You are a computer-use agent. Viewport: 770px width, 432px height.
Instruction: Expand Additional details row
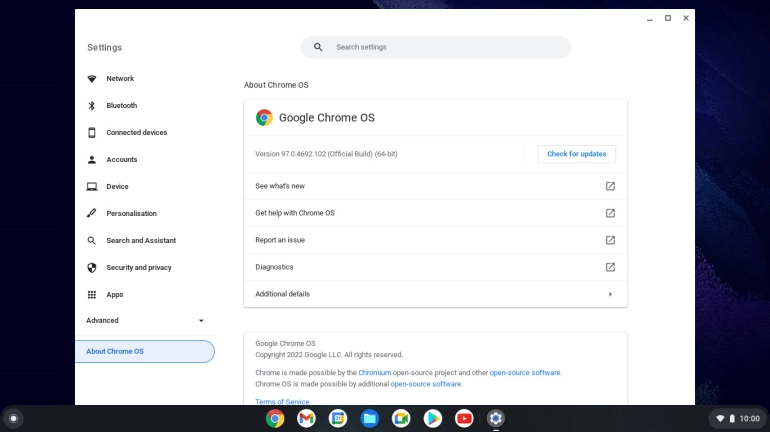point(435,294)
